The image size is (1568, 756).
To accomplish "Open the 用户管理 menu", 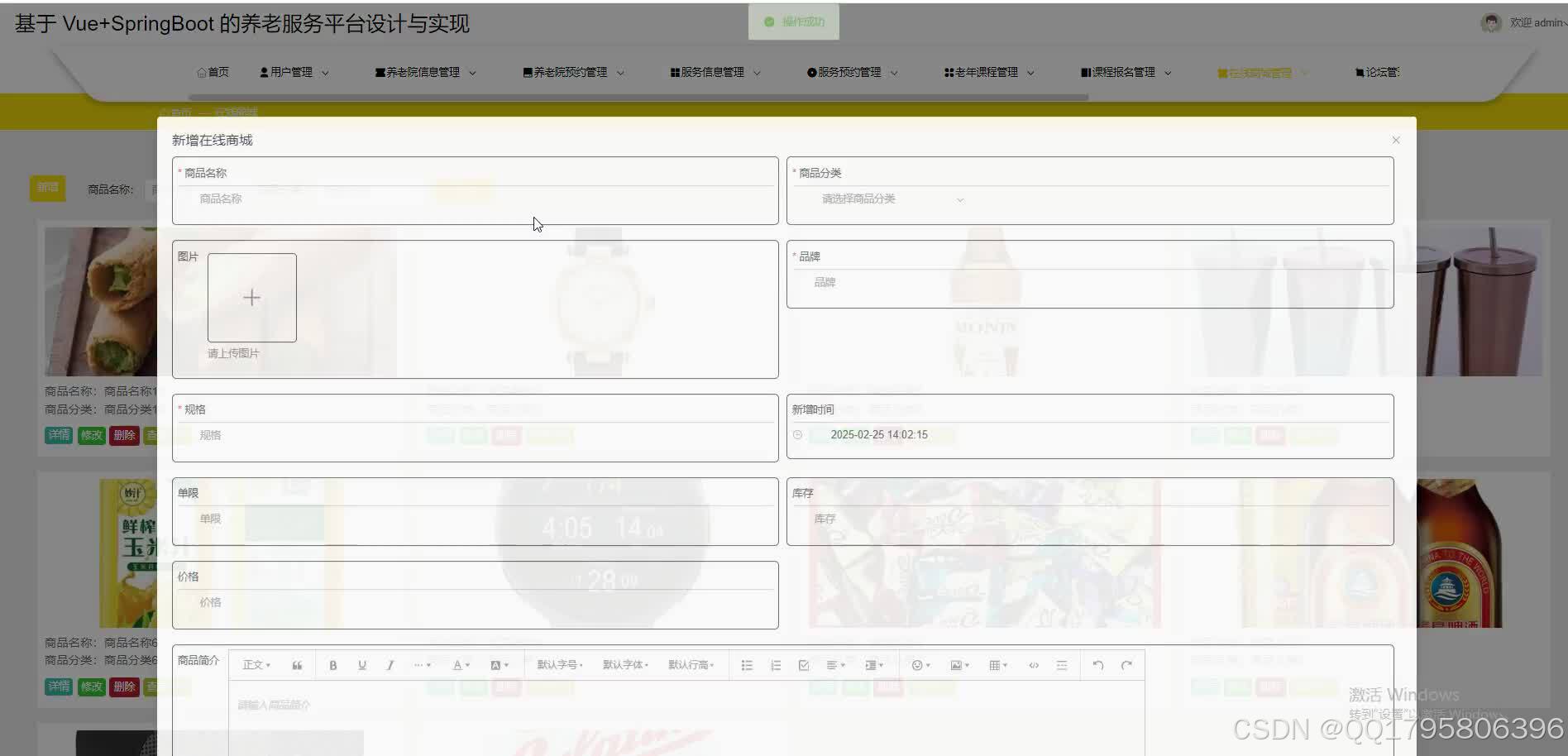I will click(x=294, y=73).
